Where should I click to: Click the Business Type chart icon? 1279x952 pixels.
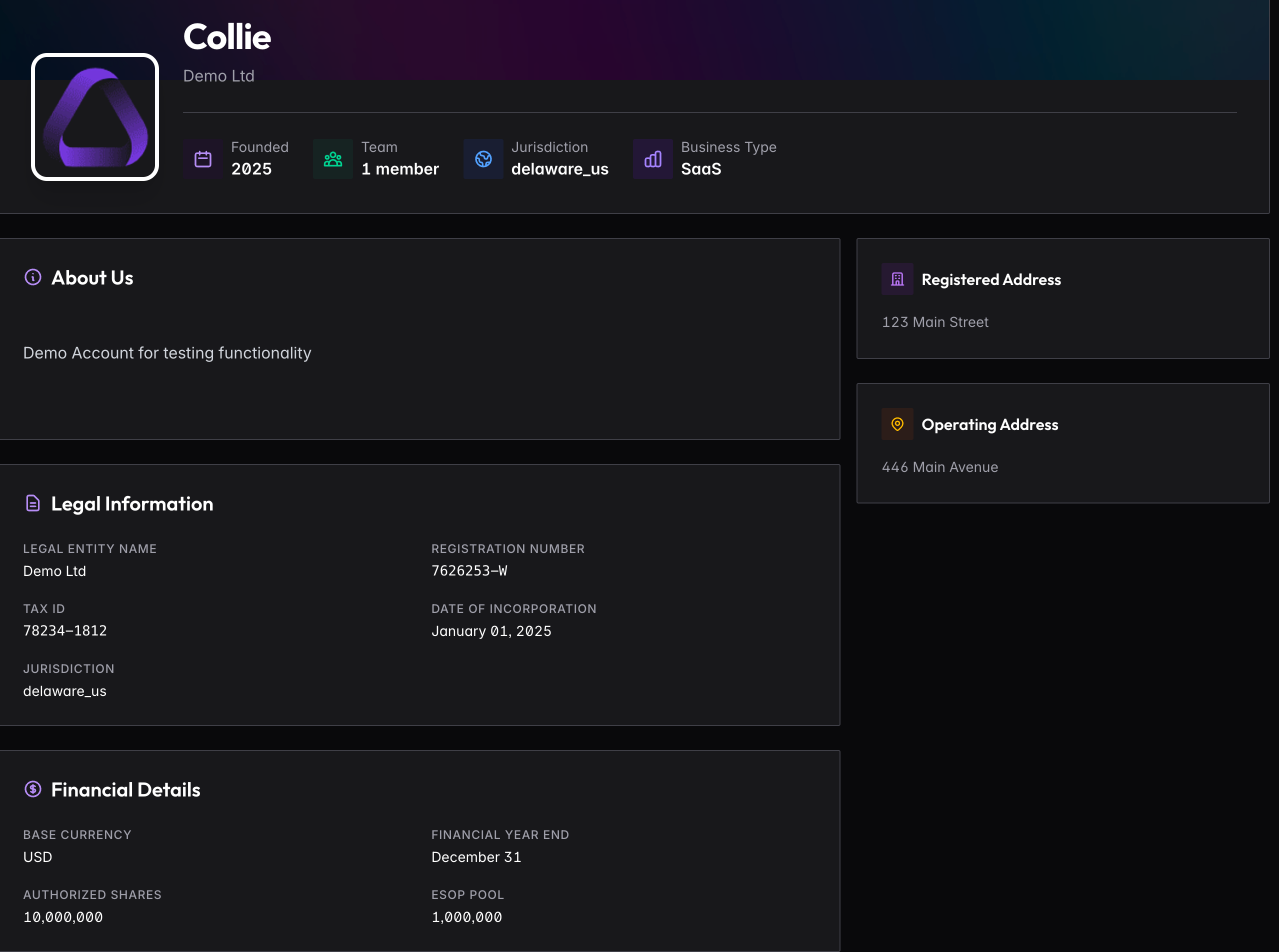coord(652,158)
